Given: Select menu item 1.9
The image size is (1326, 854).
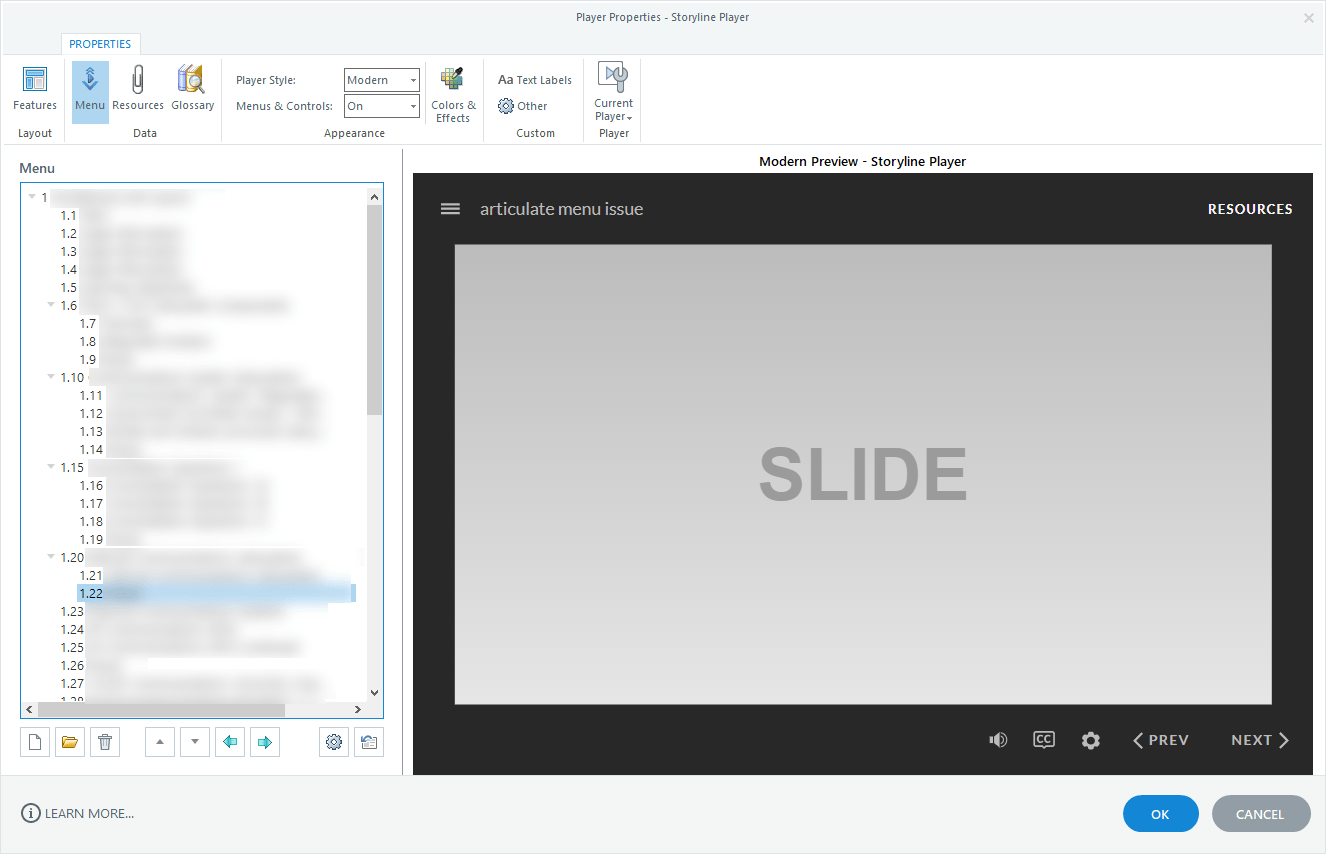Looking at the screenshot, I should pyautogui.click(x=105, y=359).
